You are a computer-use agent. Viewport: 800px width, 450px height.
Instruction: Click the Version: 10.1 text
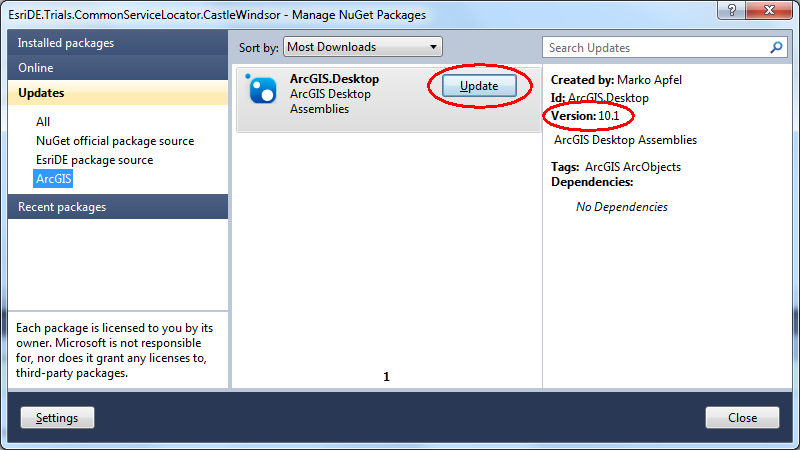(585, 116)
